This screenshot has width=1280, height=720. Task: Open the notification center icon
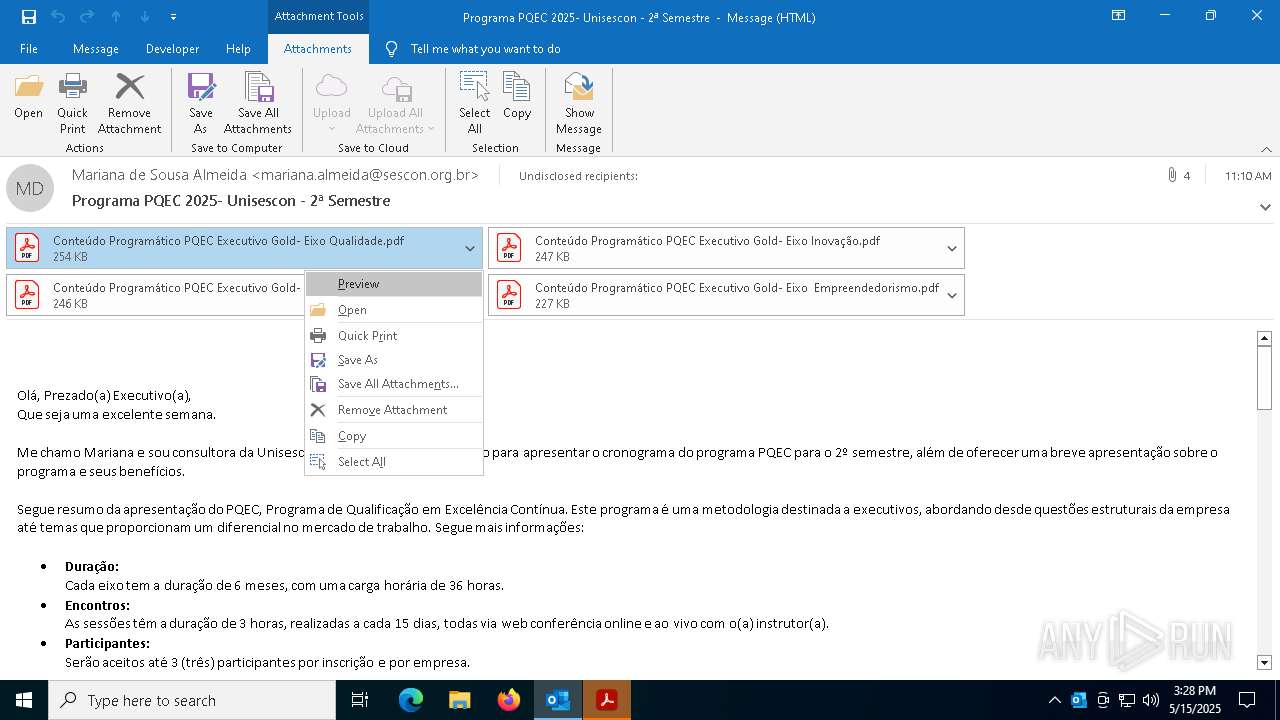click(x=1247, y=700)
